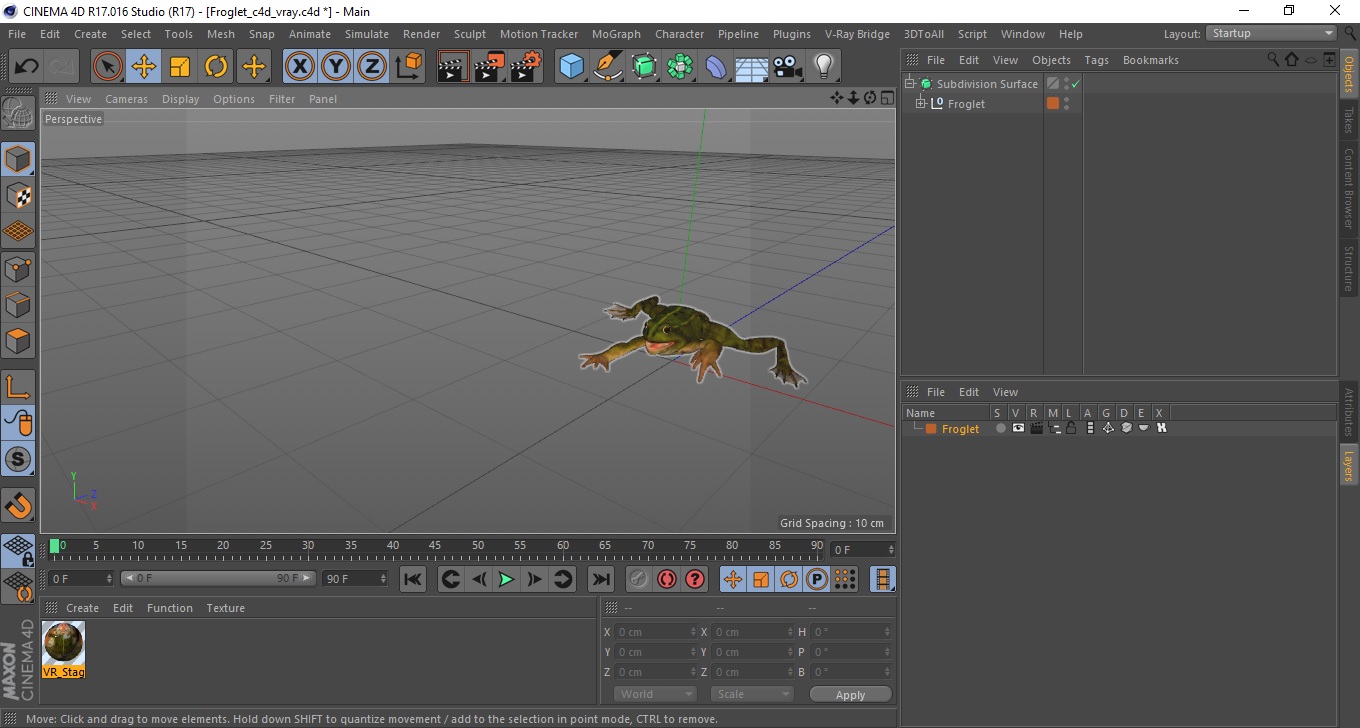Viewport: 1360px width, 728px height.
Task: Toggle Position keyframe recording
Action: pyautogui.click(x=733, y=579)
